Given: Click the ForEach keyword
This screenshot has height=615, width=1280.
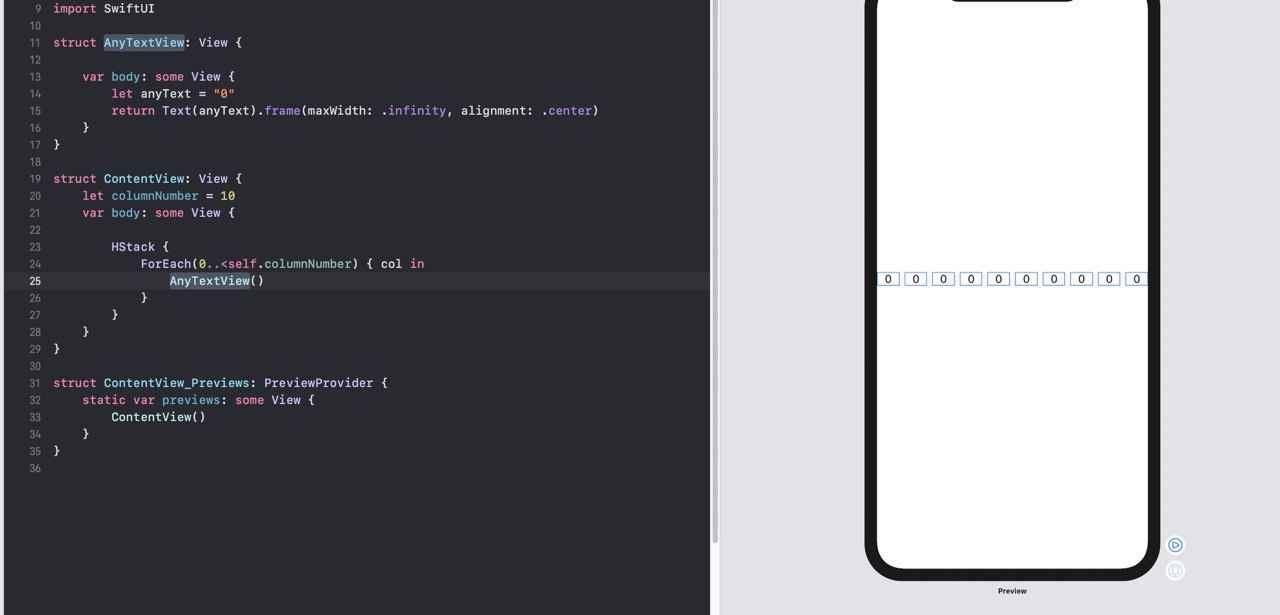Looking at the screenshot, I should point(165,263).
